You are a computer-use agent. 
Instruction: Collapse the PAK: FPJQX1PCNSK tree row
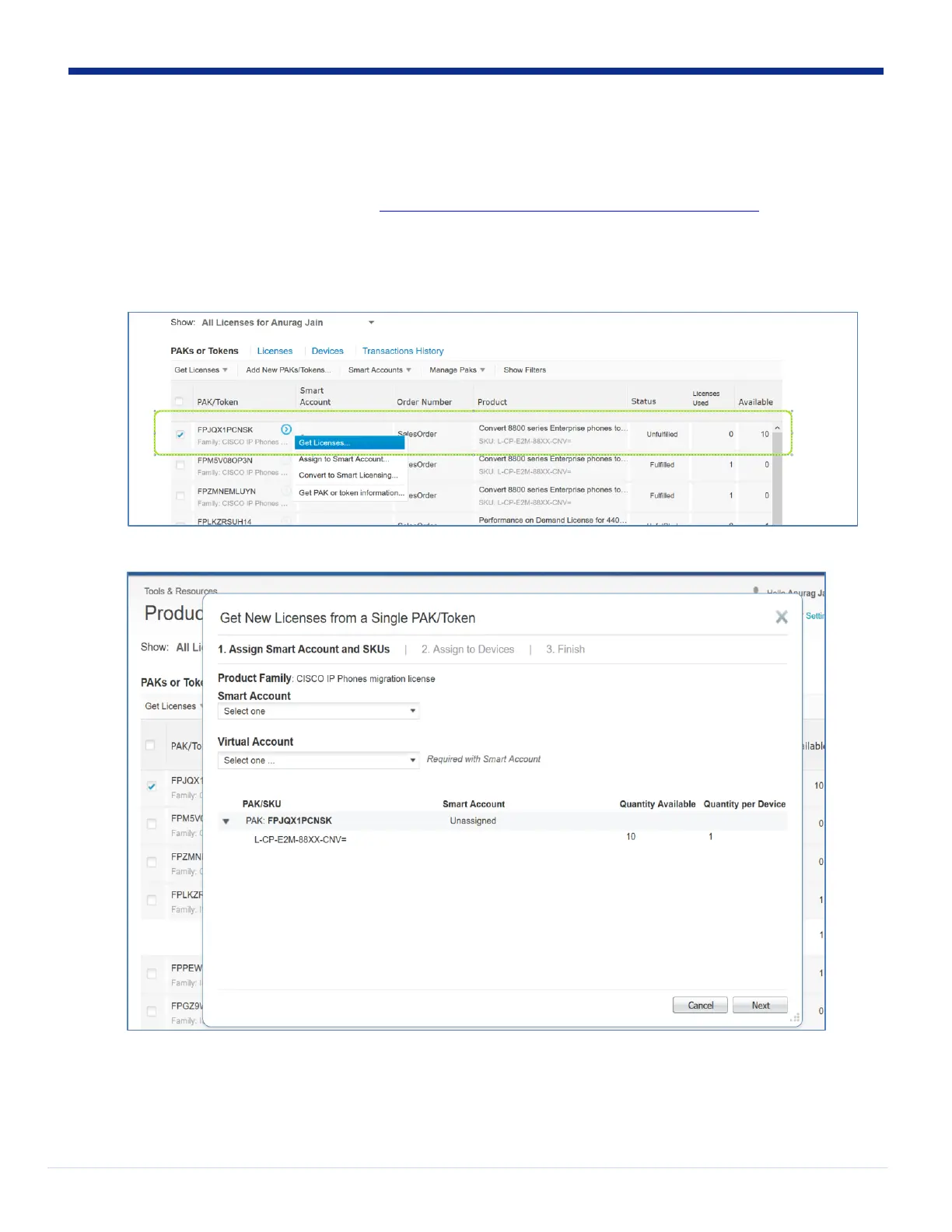point(226,821)
